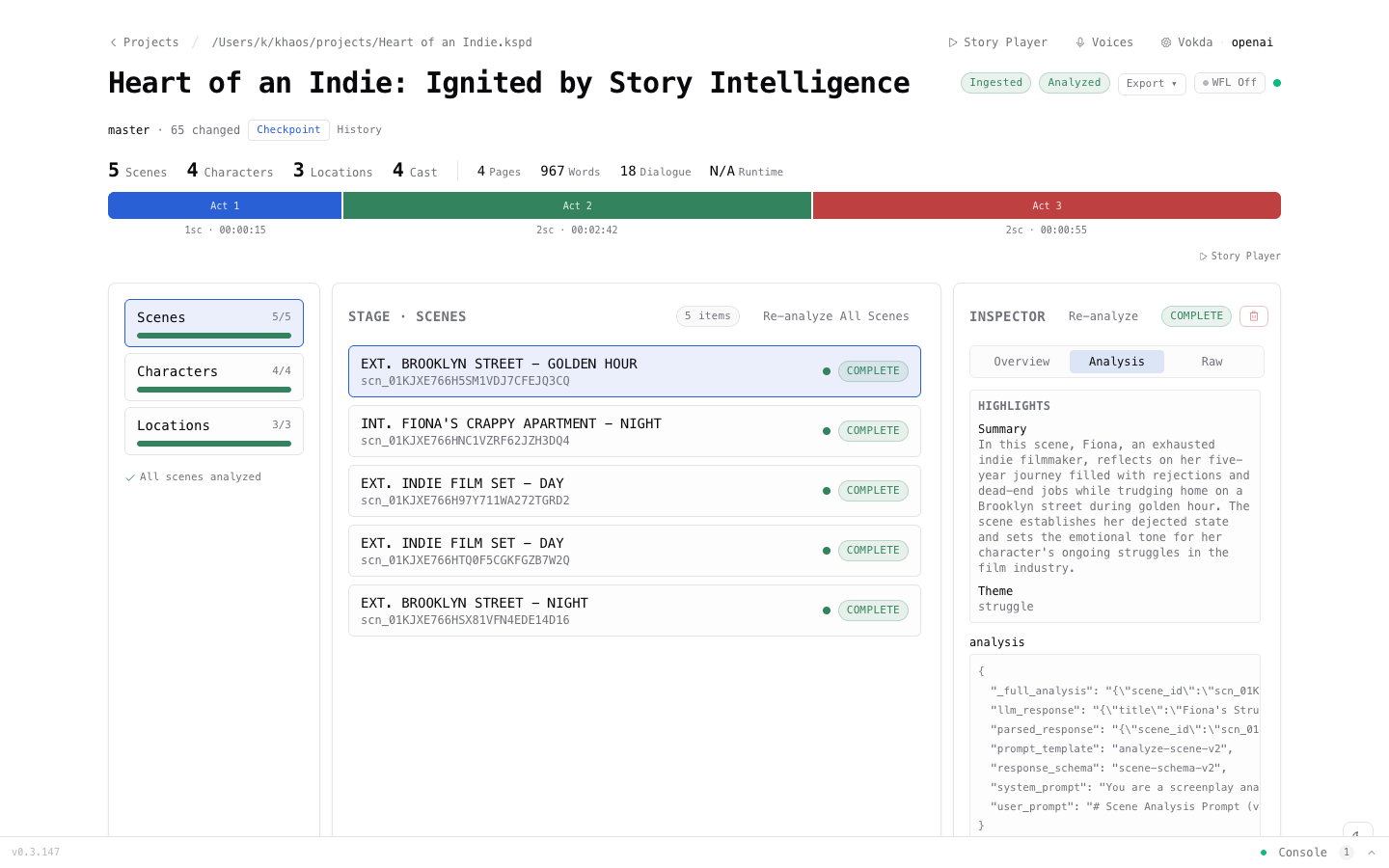This screenshot has height=868, width=1389.
Task: Click the back chevron next to Projects
Action: point(113,41)
